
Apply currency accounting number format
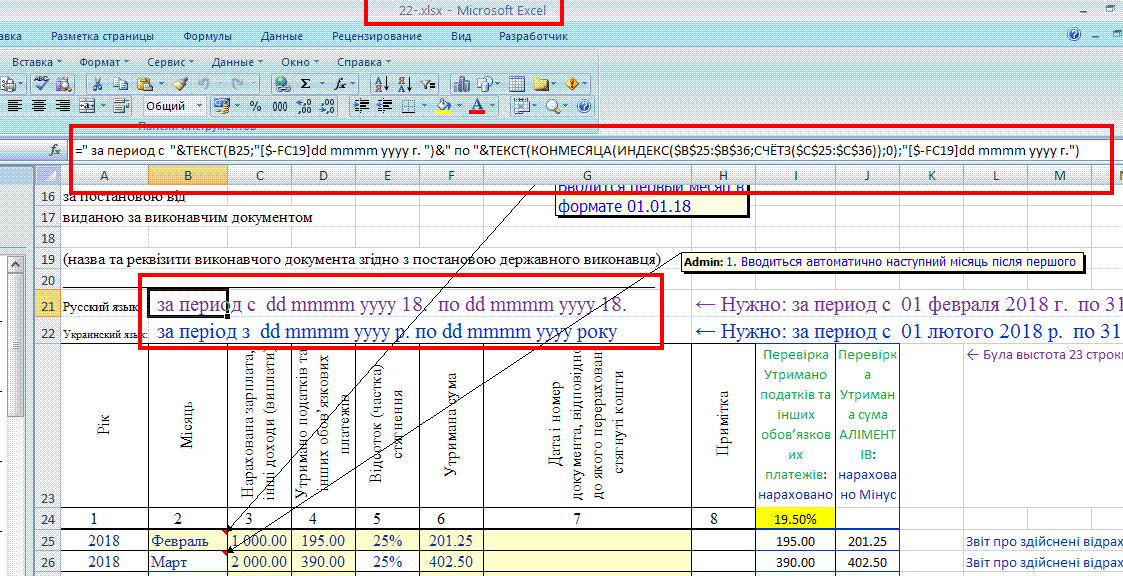pos(221,106)
